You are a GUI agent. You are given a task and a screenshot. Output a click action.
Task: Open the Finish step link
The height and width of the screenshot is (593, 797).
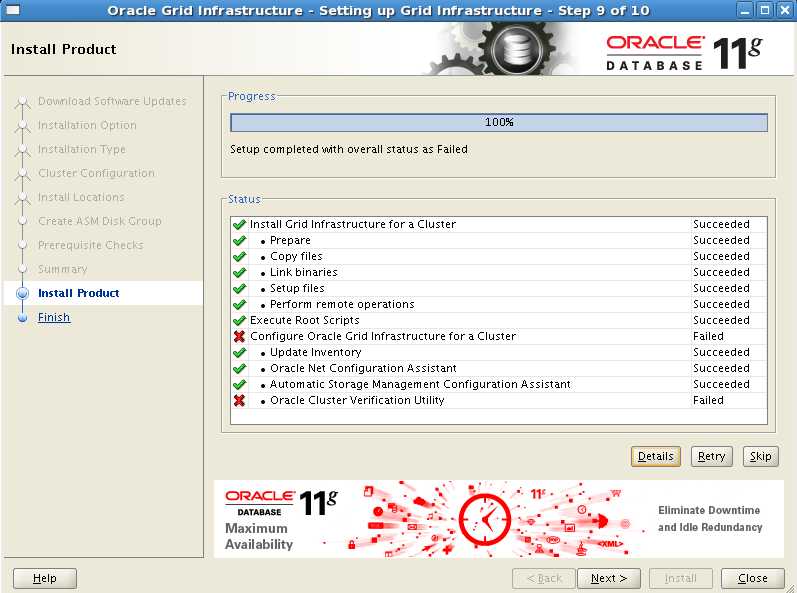tap(54, 317)
